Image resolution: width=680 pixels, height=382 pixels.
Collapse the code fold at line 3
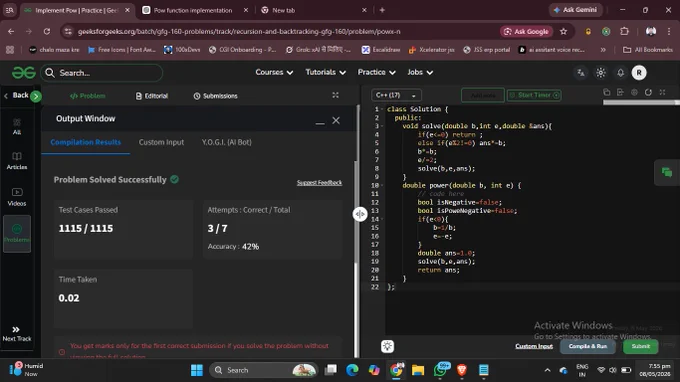[382, 126]
